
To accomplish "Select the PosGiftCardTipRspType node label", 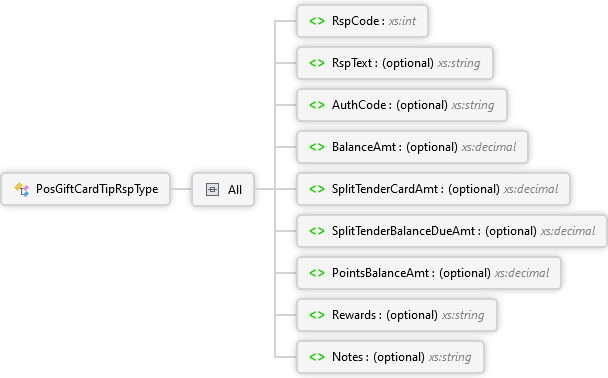I will pos(97,189).
